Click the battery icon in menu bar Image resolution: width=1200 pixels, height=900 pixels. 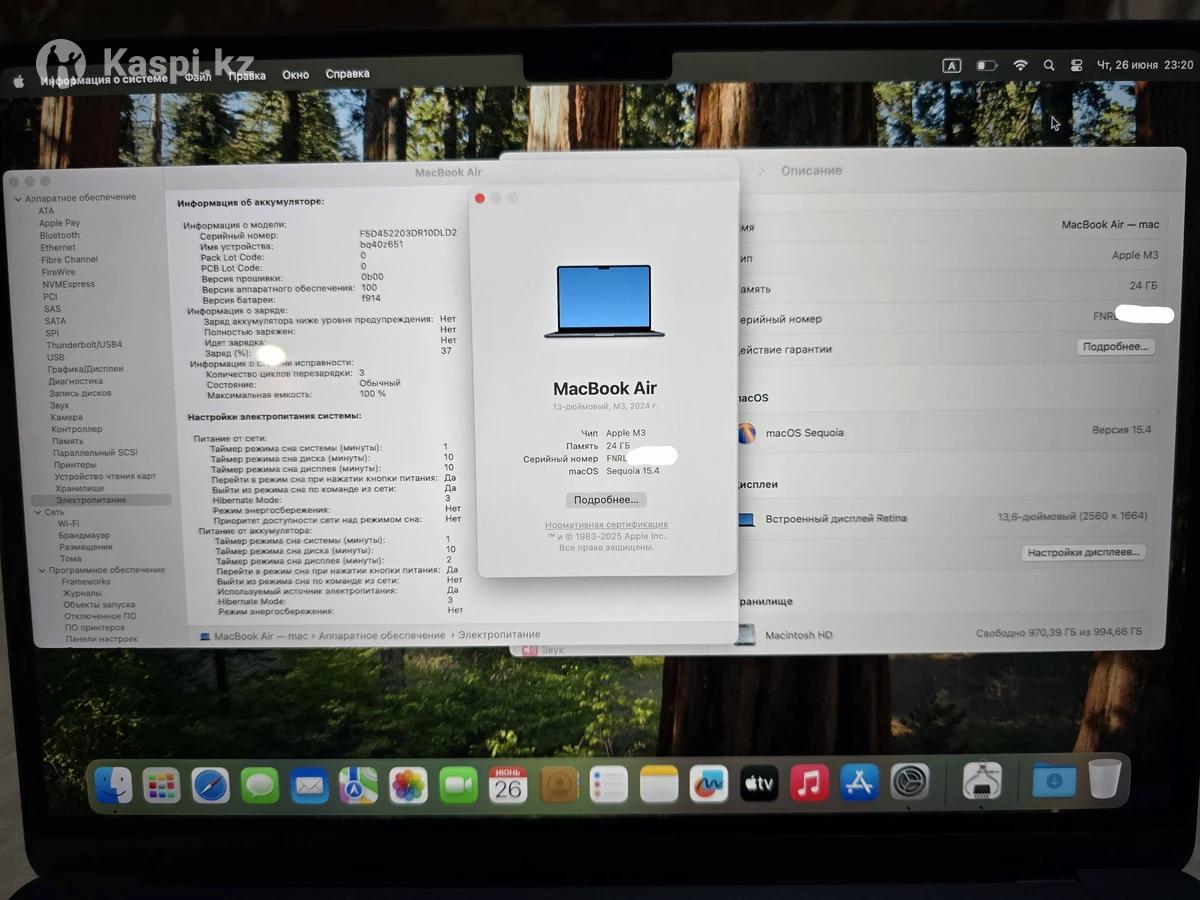pyautogui.click(x=987, y=65)
